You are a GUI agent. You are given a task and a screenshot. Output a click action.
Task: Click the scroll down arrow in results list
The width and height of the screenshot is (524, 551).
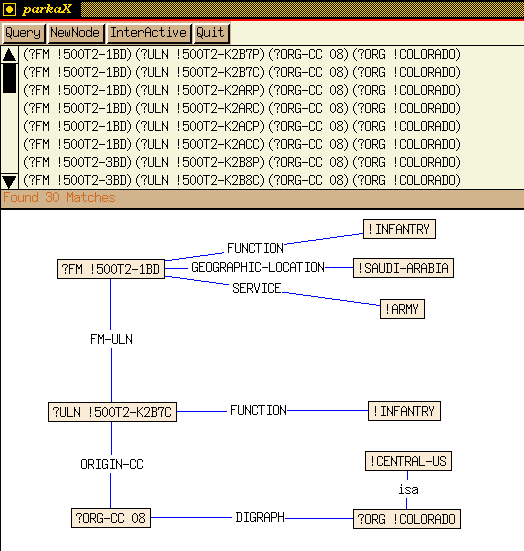click(x=9, y=181)
